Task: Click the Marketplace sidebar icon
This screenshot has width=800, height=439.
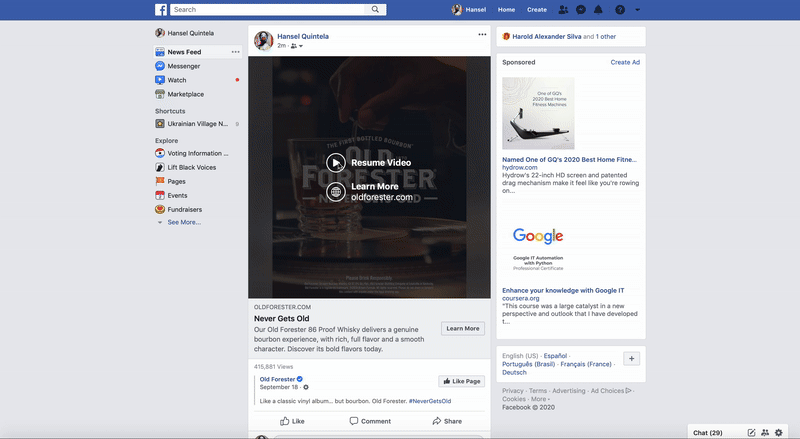Action: tap(160, 94)
